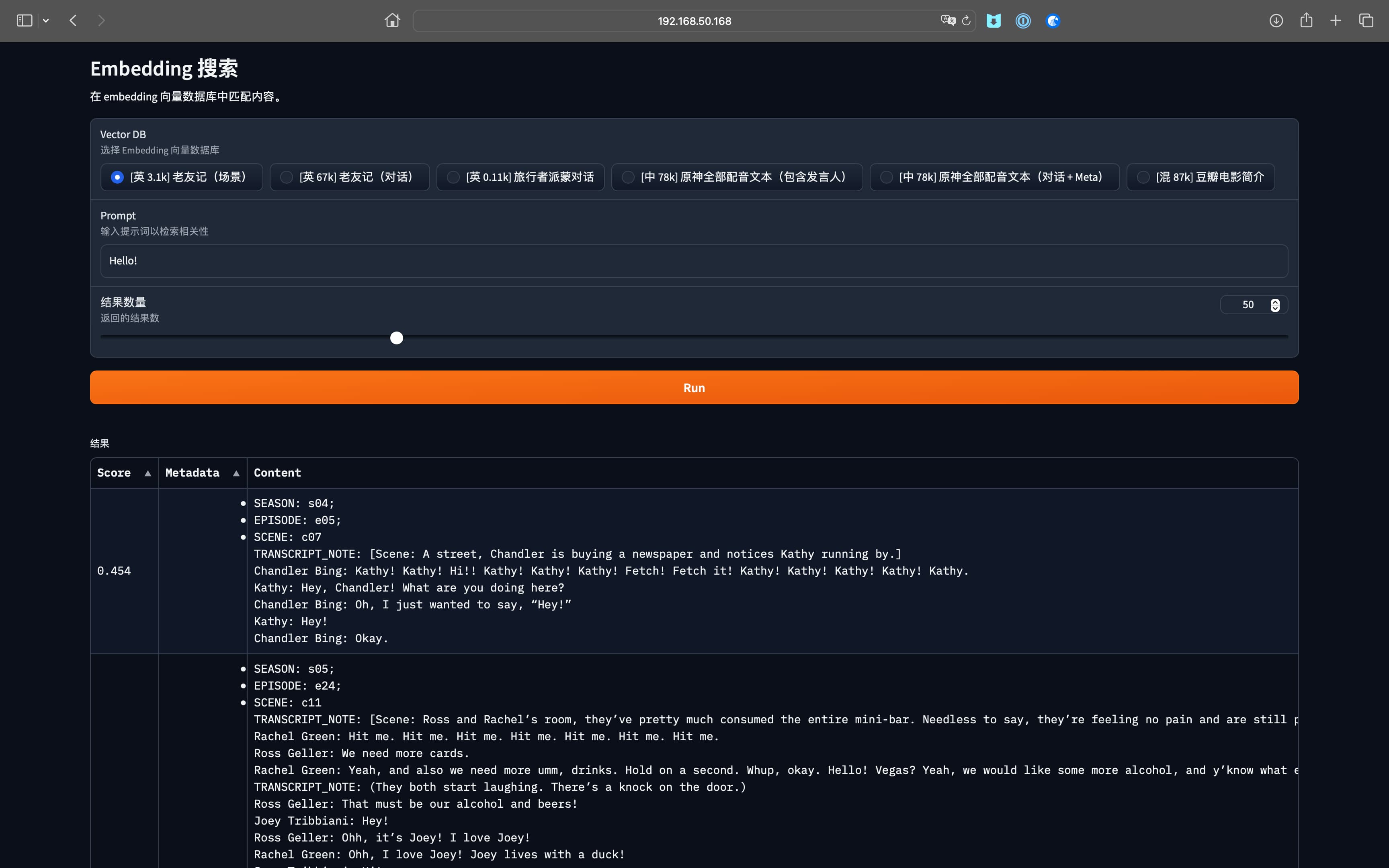The image size is (1389, 868).
Task: Select the [中 78k] 原神全部配音文本（包含发言人）option
Action: coord(737,177)
